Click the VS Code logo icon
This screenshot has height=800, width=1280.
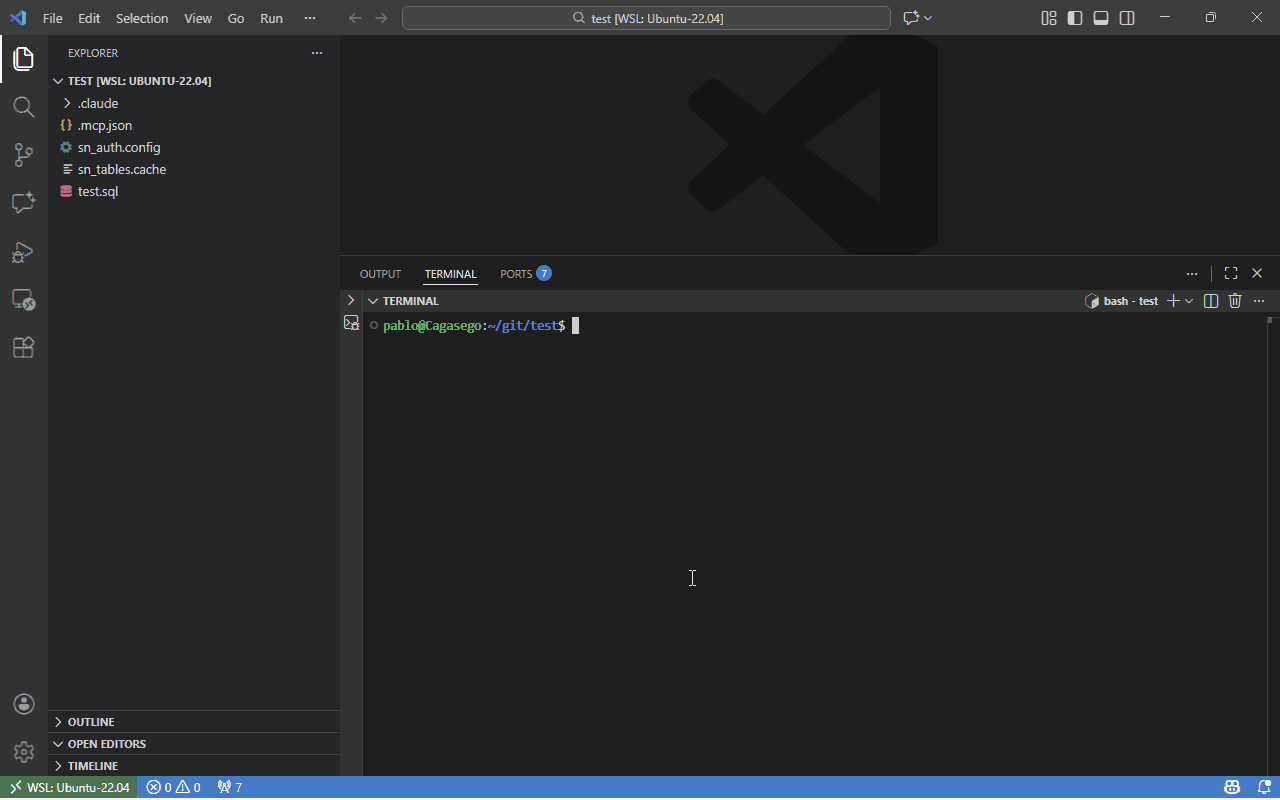click(18, 18)
